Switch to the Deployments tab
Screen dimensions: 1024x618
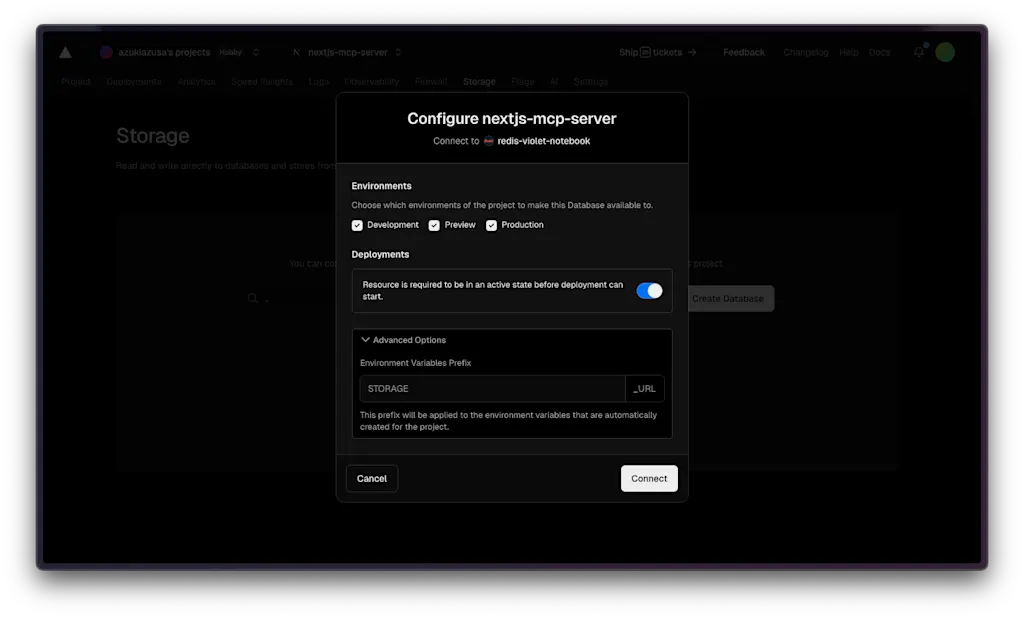(x=134, y=82)
